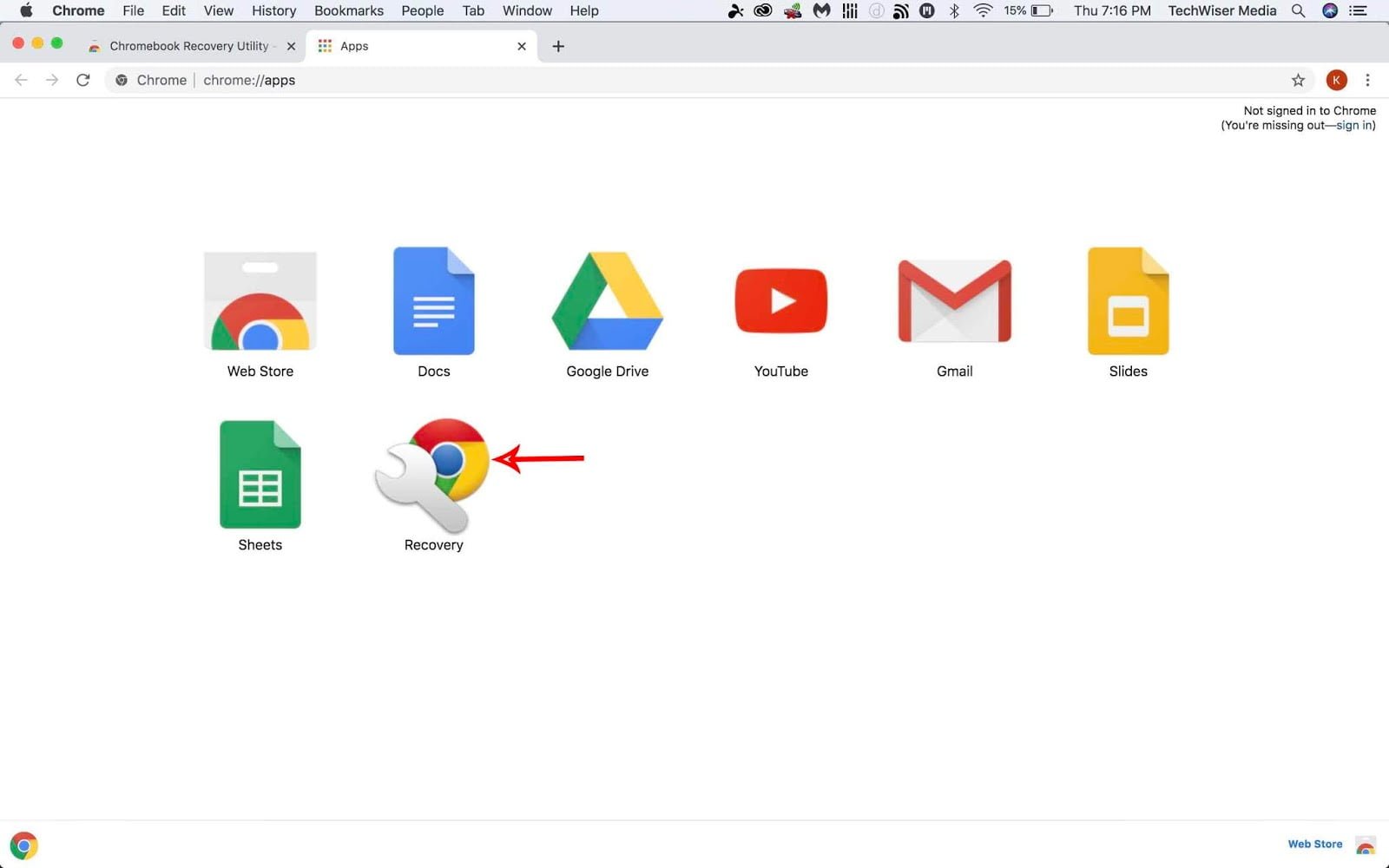Open Google Drive
1389x868 pixels.
[x=607, y=301]
